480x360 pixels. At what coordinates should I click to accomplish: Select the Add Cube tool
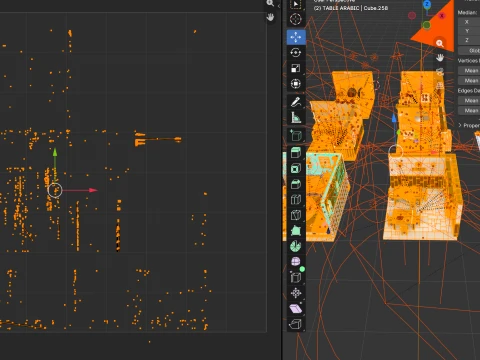click(296, 135)
